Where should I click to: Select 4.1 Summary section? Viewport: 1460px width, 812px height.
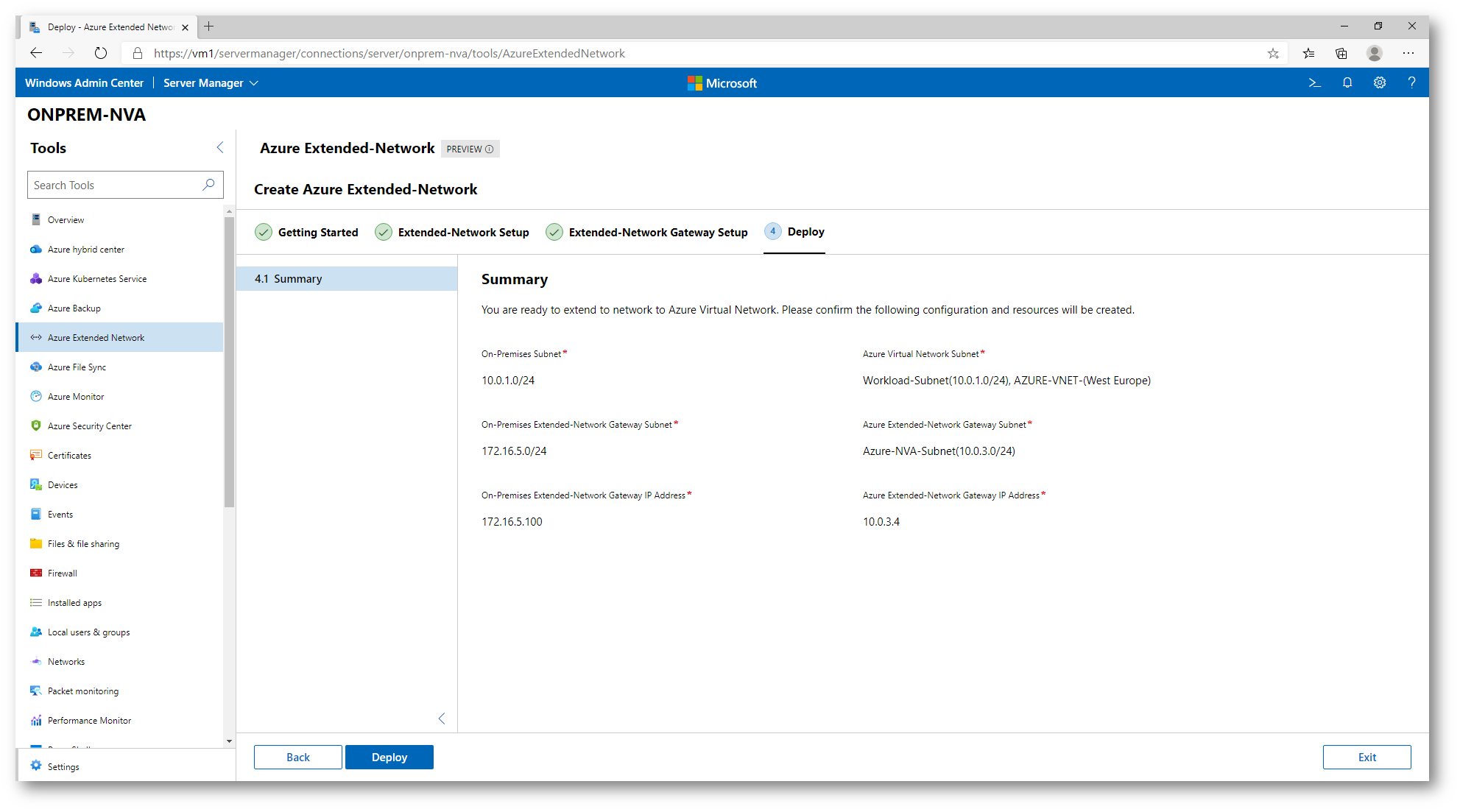click(347, 279)
